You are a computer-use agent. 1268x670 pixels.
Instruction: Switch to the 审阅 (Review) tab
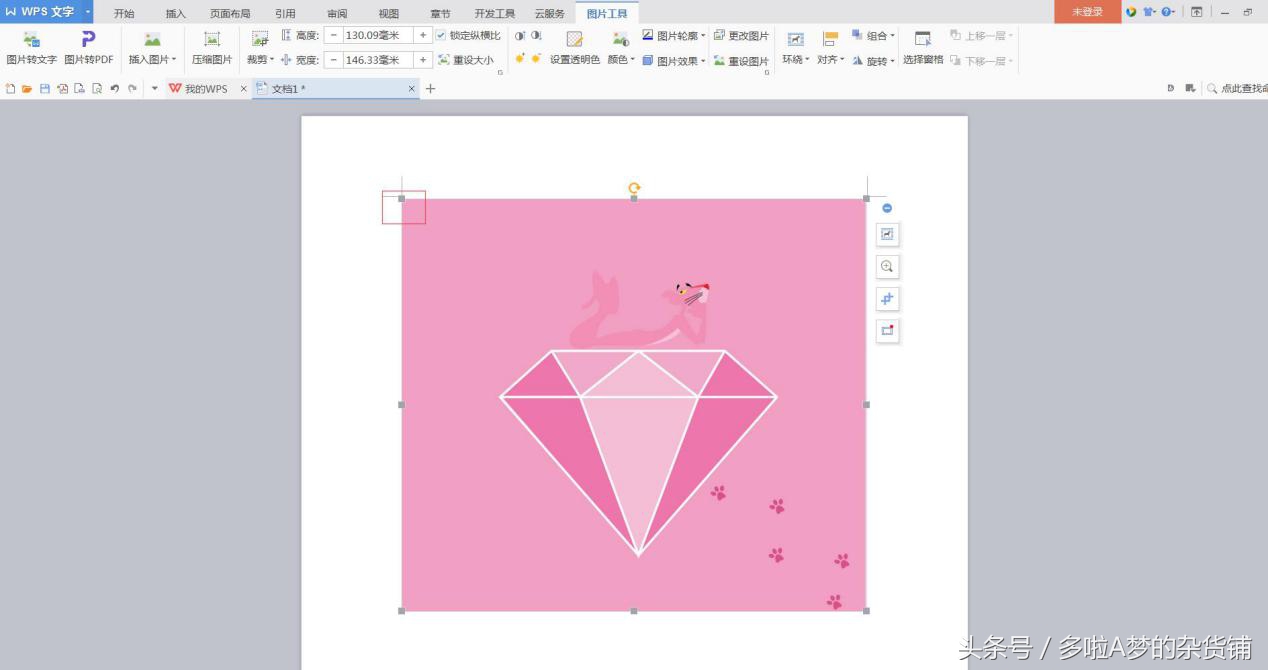click(337, 13)
